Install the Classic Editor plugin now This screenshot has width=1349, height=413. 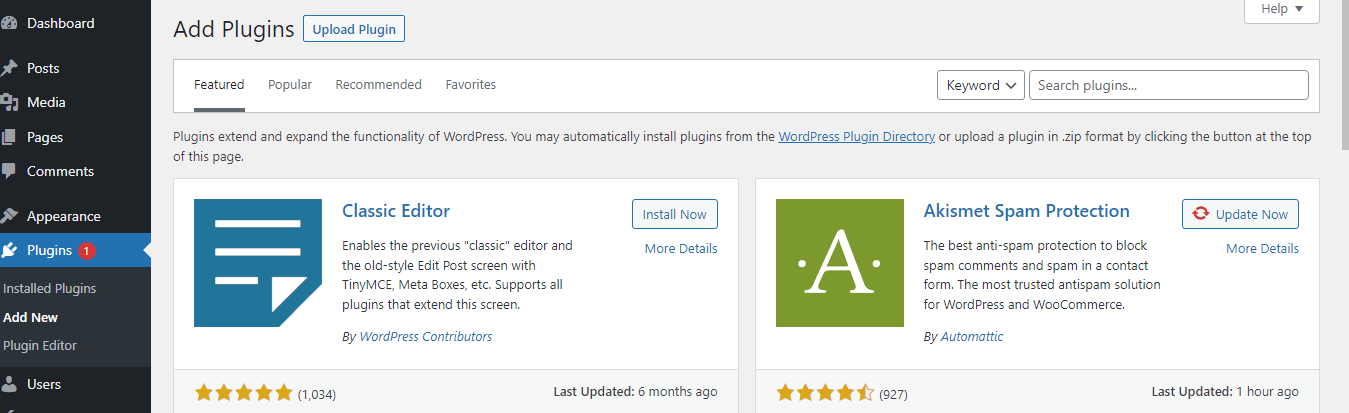tap(675, 214)
